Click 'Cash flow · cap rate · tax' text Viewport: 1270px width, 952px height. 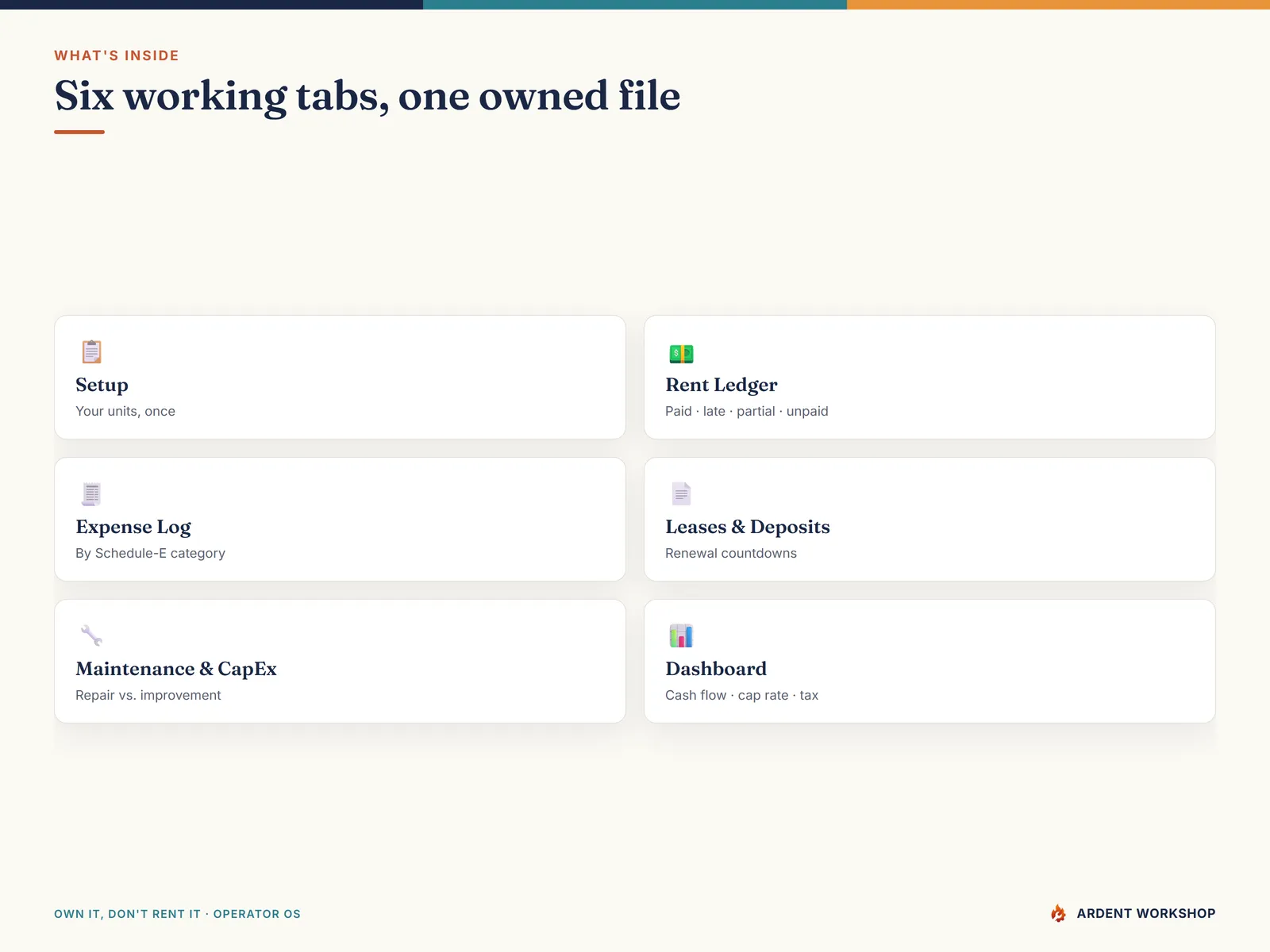pyautogui.click(x=741, y=695)
